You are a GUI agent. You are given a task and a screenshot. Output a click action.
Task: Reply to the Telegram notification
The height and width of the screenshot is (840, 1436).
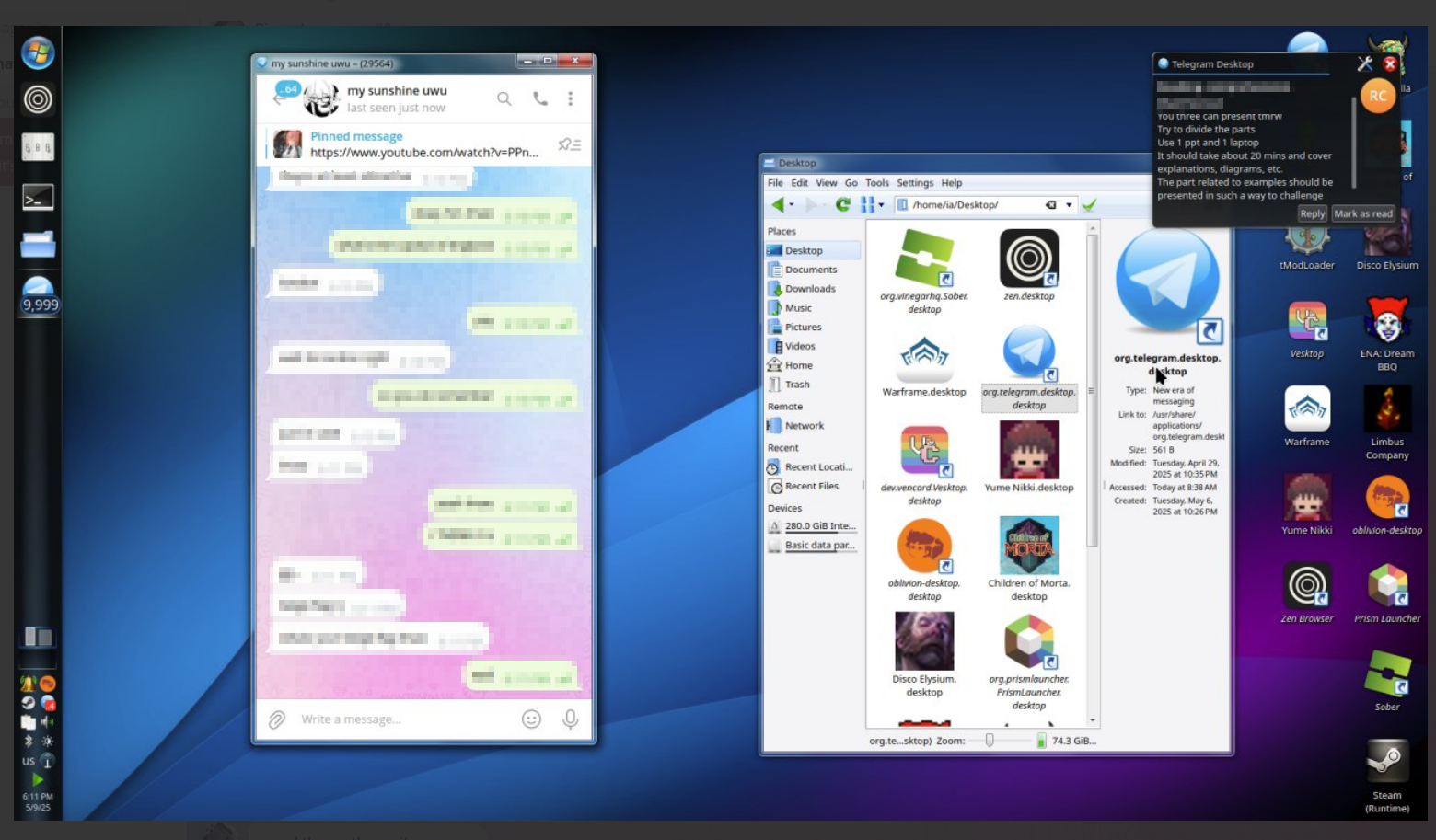coord(1313,213)
